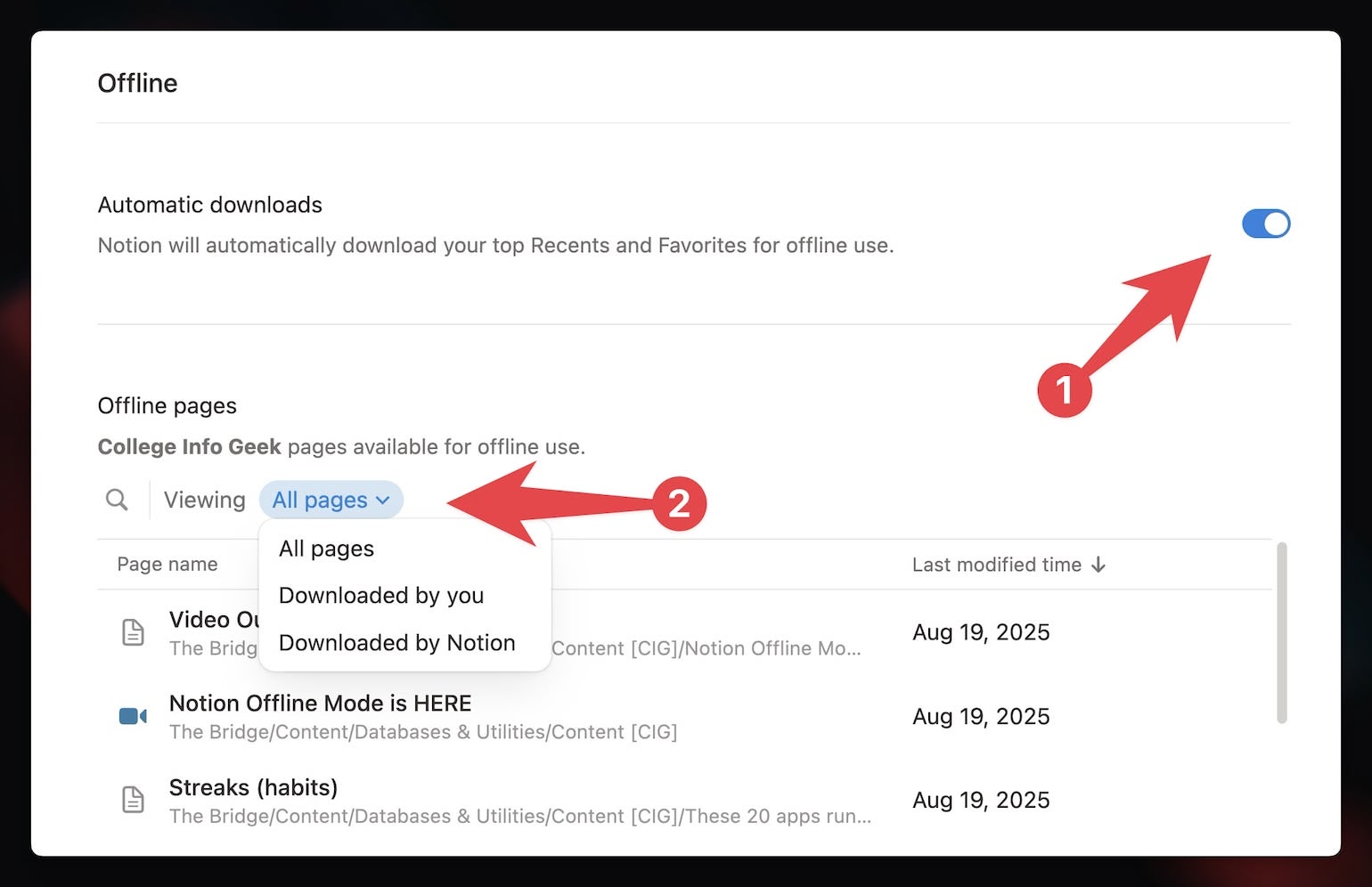This screenshot has height=887, width=1372.
Task: Click the video camera icon for Notion Offline Mode
Action: tap(133, 716)
